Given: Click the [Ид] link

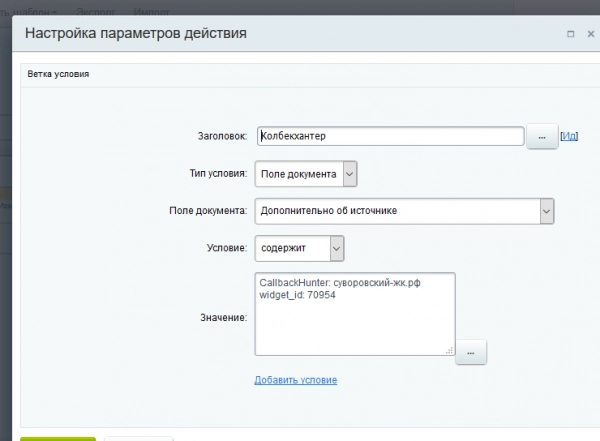Looking at the screenshot, I should tap(569, 137).
